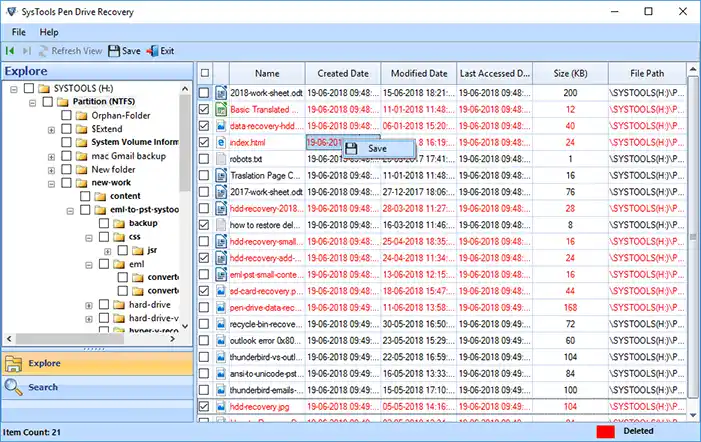Uncheck the index.html file checkbox
The width and height of the screenshot is (701, 442).
[204, 143]
